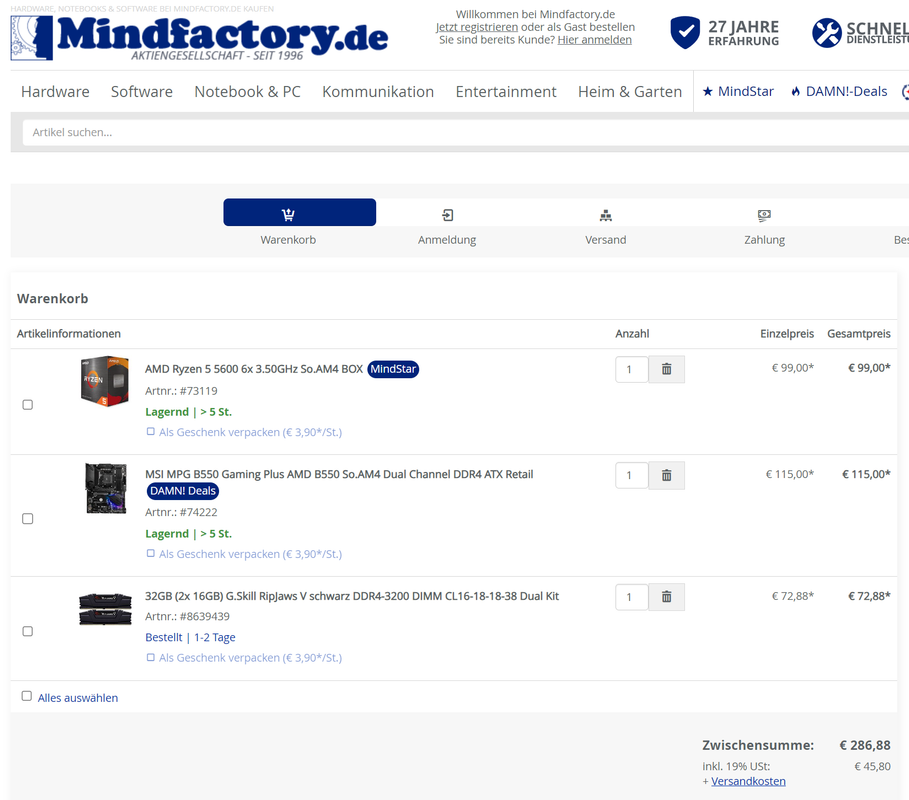Image resolution: width=909 pixels, height=800 pixels.
Task: Click the Anmeldung step icon
Action: pyautogui.click(x=447, y=215)
